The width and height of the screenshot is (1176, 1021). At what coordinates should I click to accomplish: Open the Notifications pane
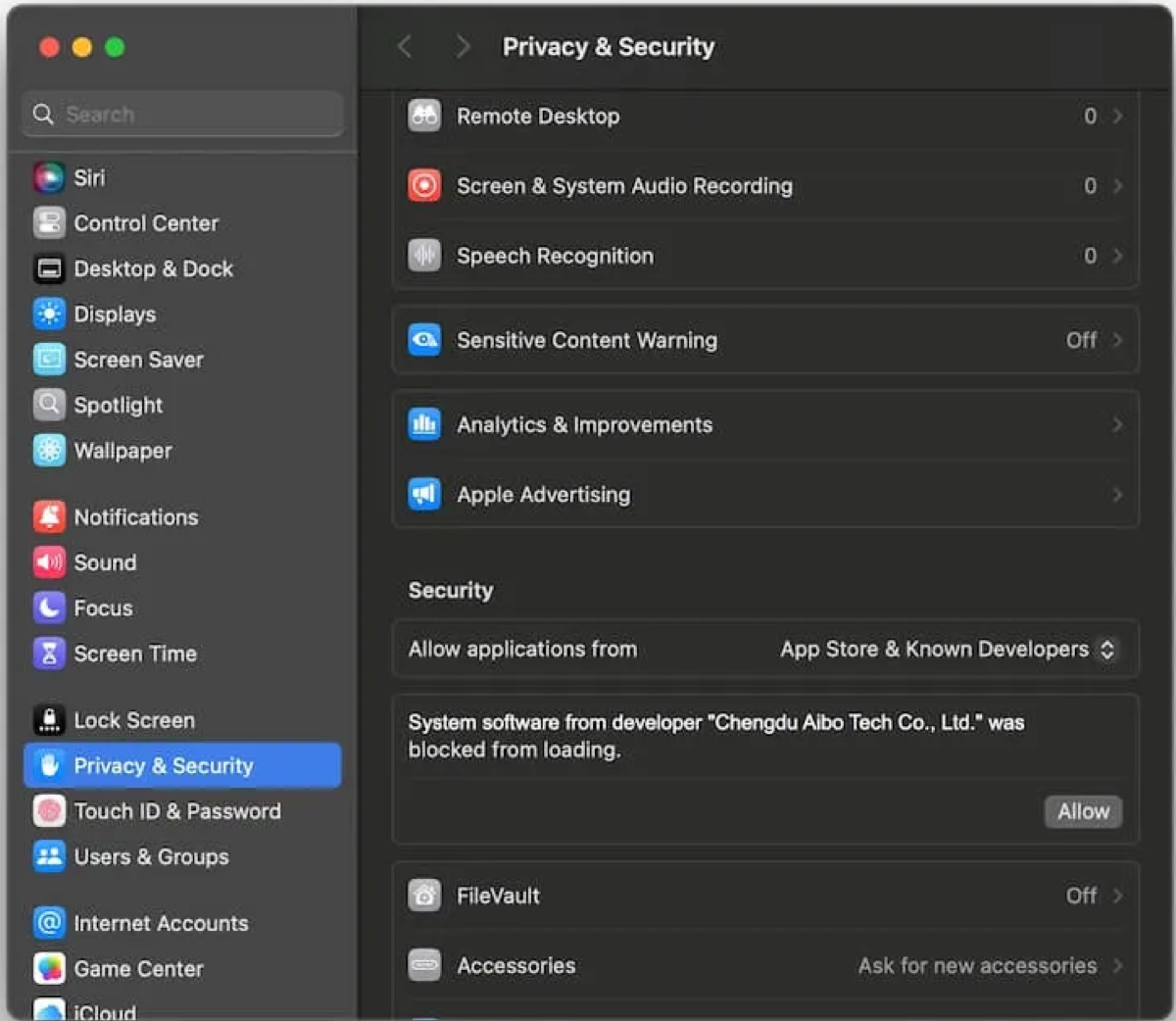pos(182,516)
